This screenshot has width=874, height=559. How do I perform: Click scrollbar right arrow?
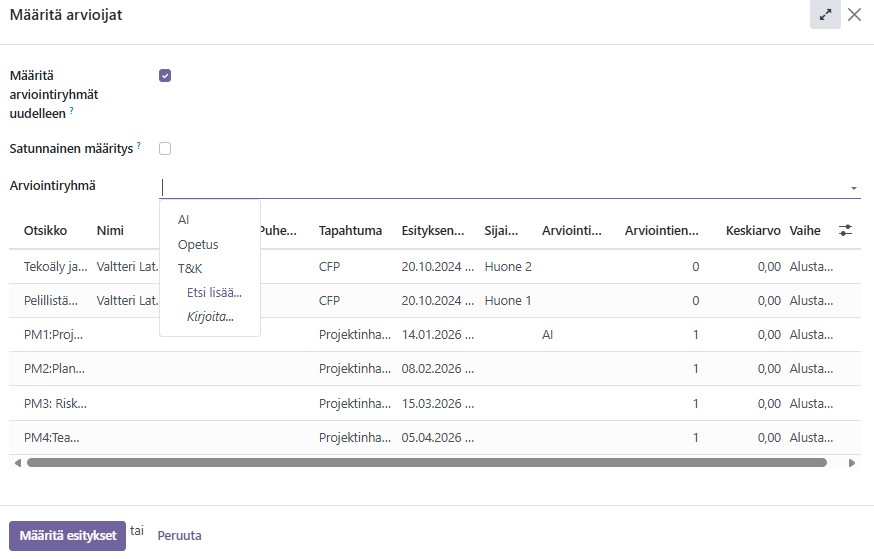[x=852, y=463]
